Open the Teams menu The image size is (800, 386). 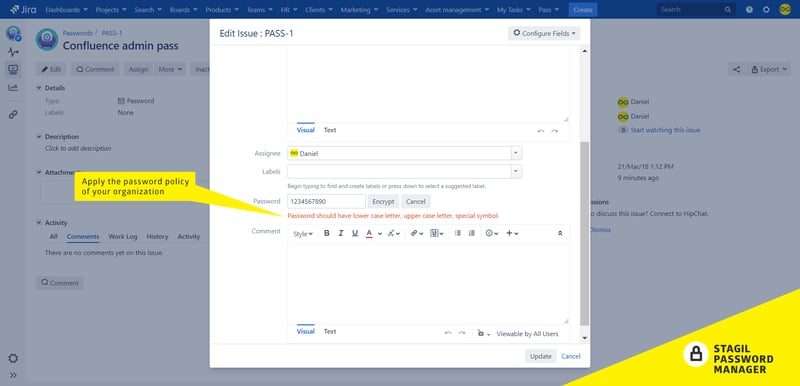(x=259, y=10)
